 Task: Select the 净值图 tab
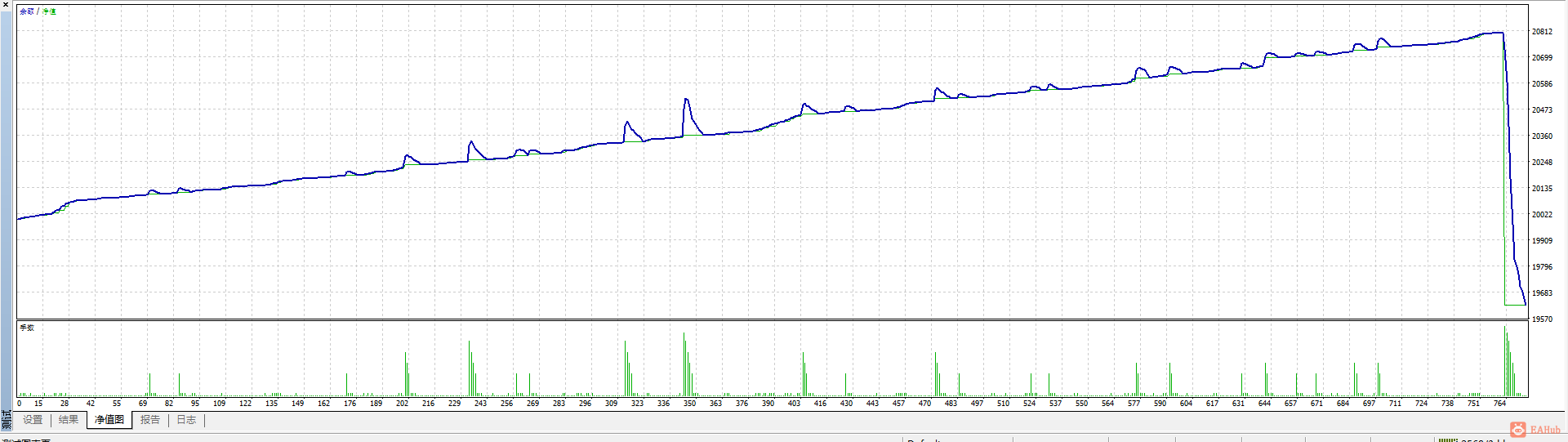pyautogui.click(x=109, y=420)
